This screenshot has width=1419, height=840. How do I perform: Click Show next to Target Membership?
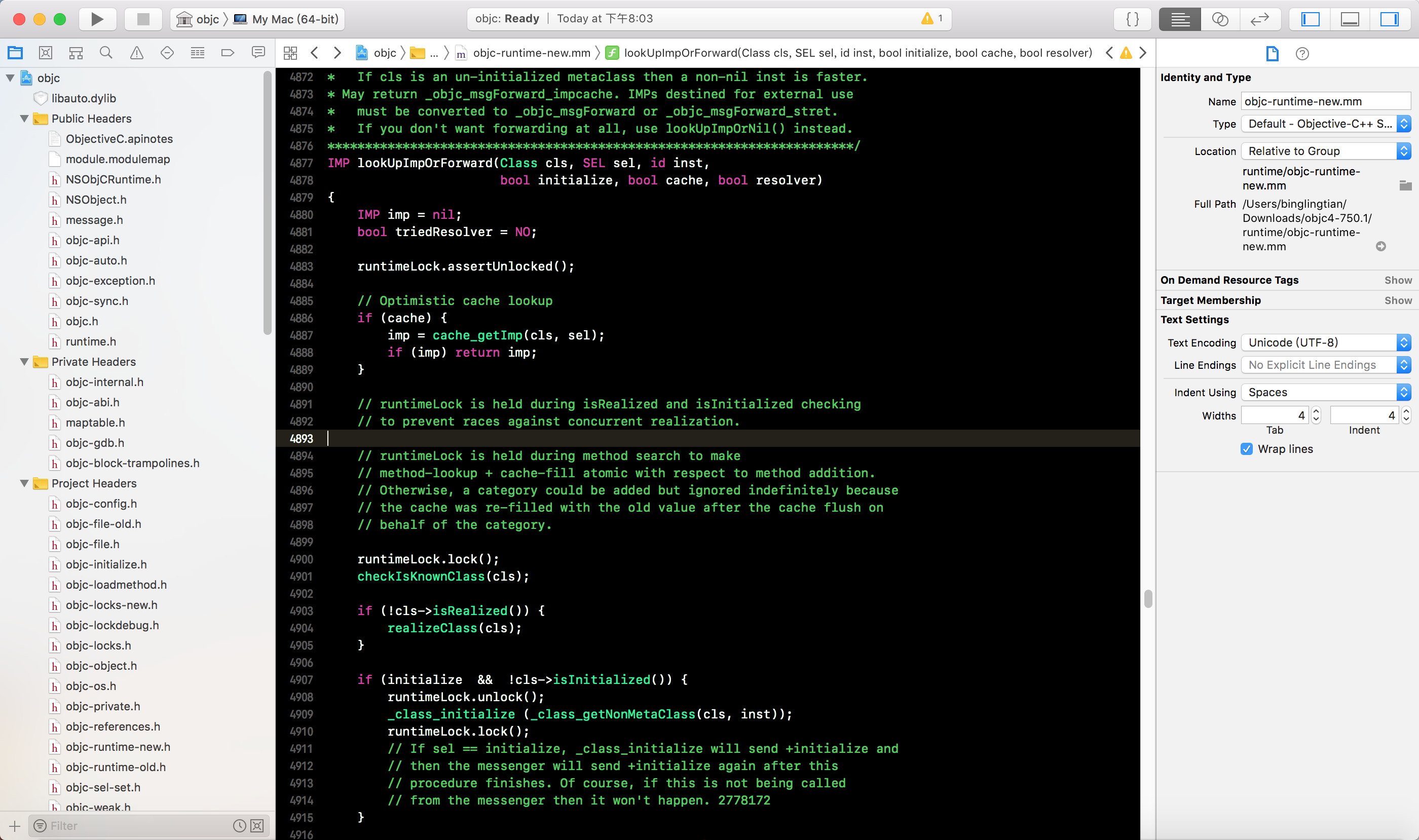(1398, 300)
